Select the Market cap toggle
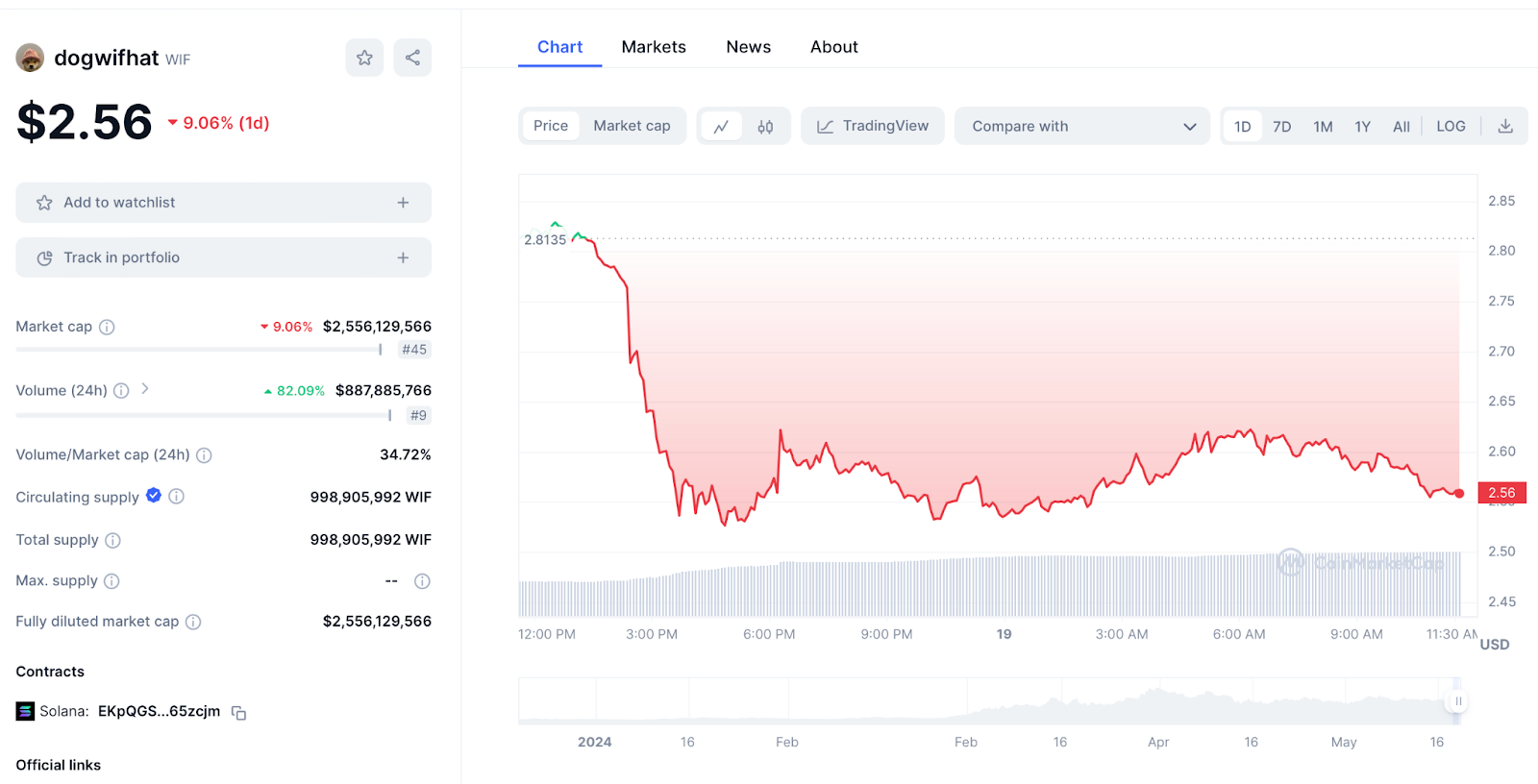This screenshot has width=1538, height=784. (632, 126)
